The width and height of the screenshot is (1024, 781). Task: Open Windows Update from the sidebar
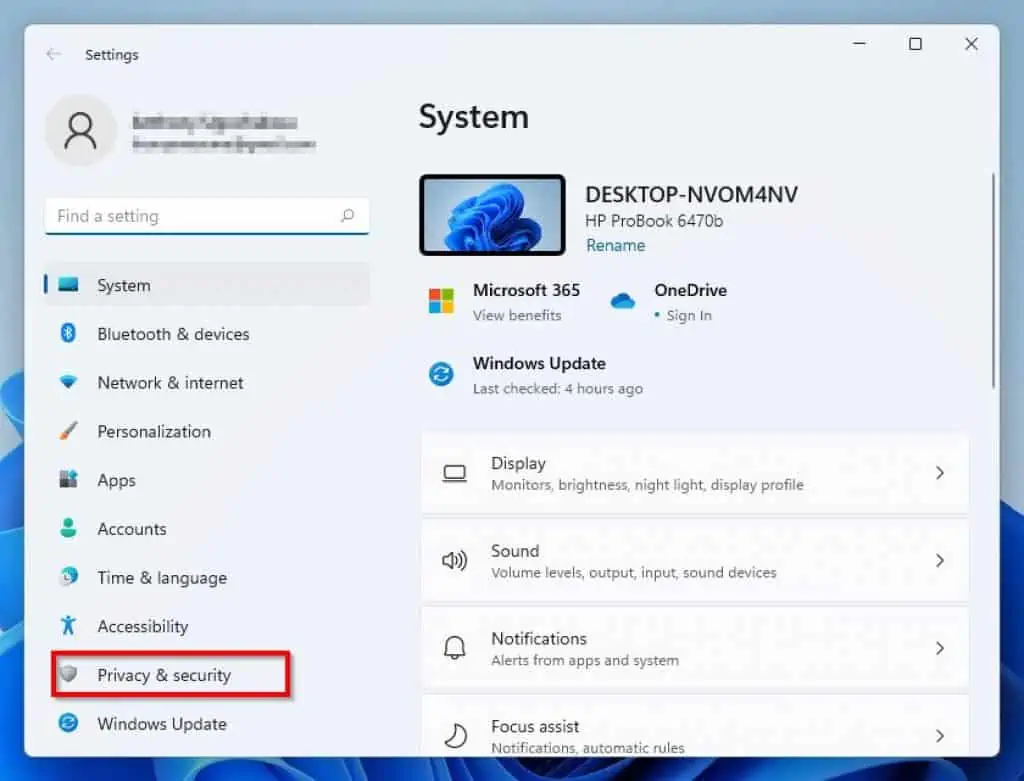[x=161, y=724]
